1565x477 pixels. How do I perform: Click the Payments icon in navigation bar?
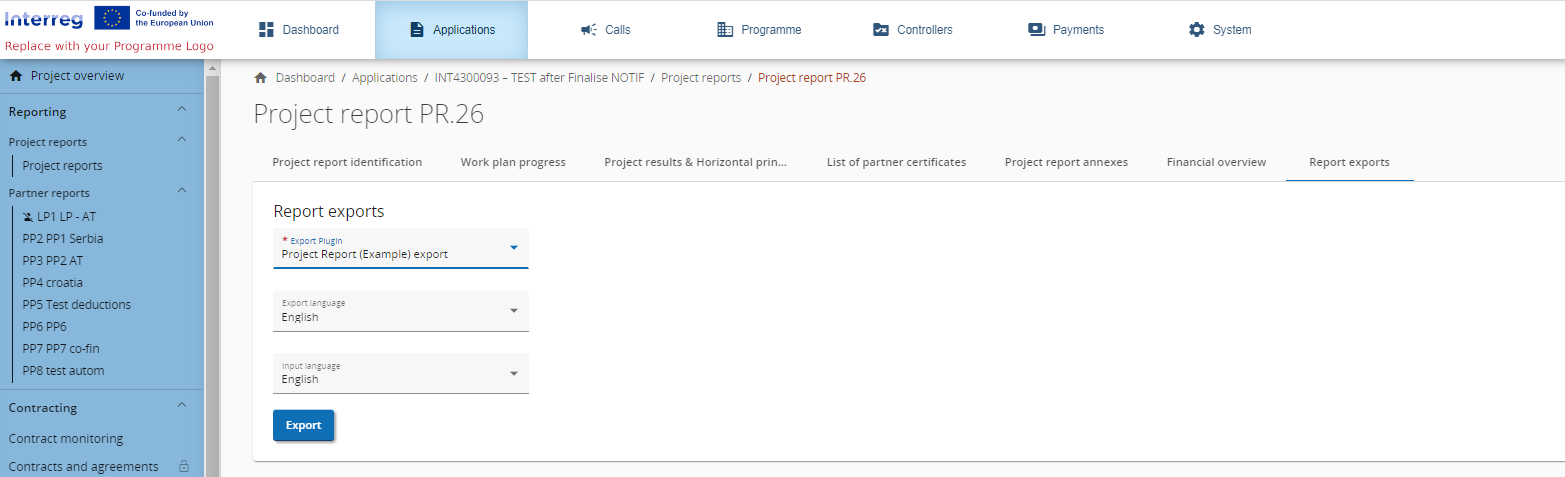coord(1036,30)
